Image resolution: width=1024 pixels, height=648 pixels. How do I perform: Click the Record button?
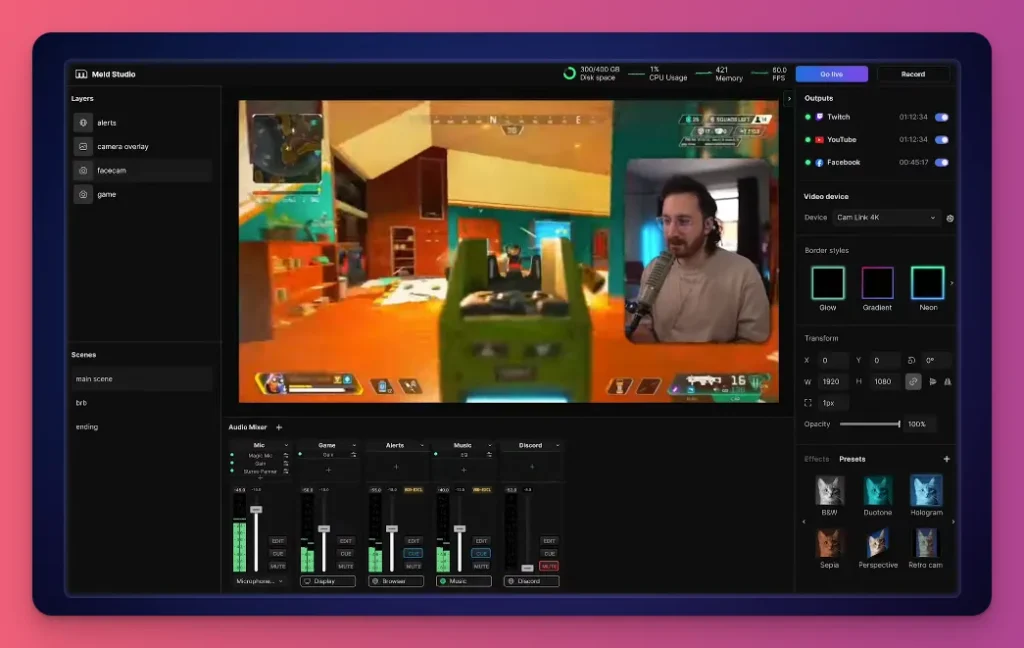click(x=913, y=74)
